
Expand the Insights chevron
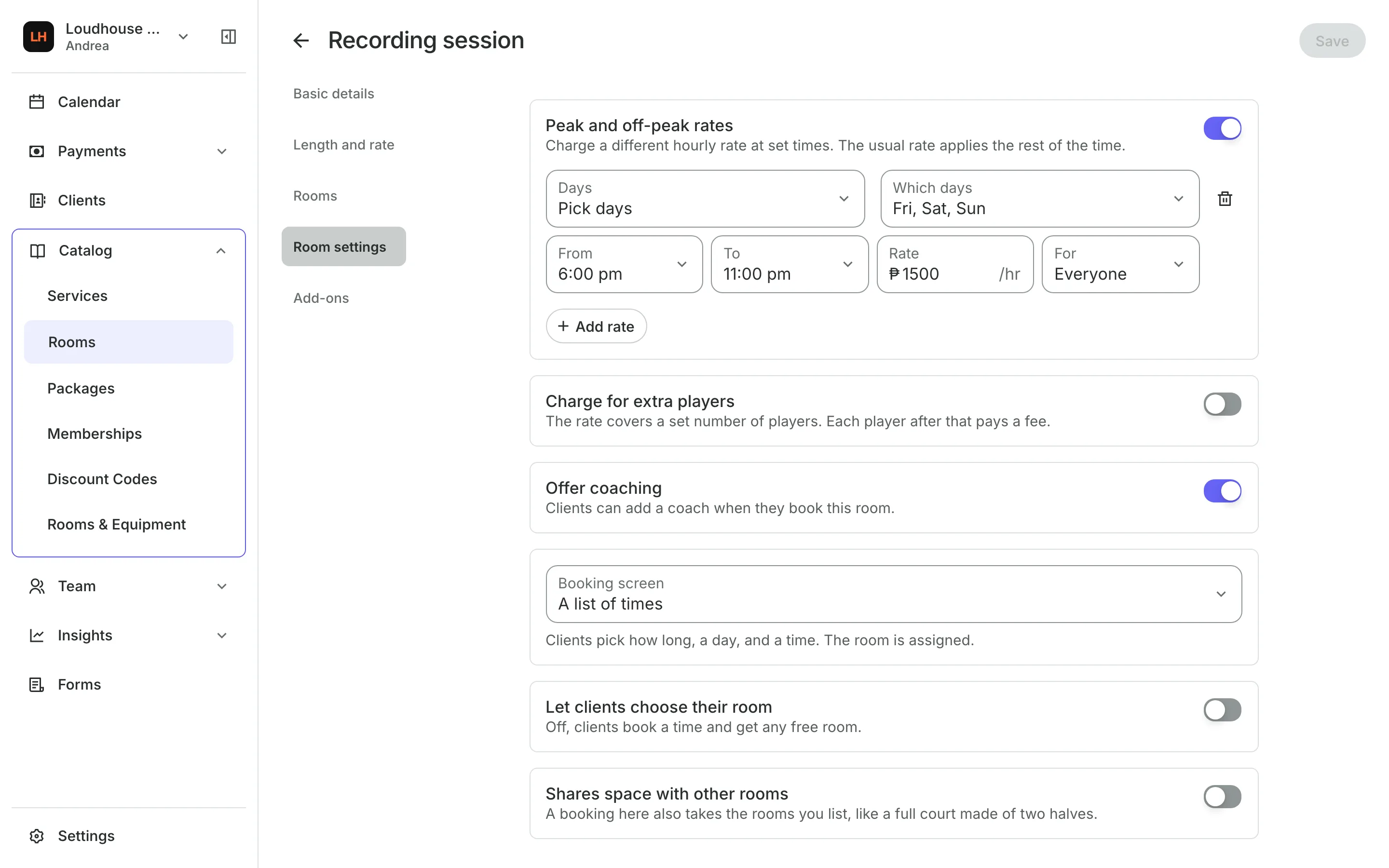(x=222, y=636)
